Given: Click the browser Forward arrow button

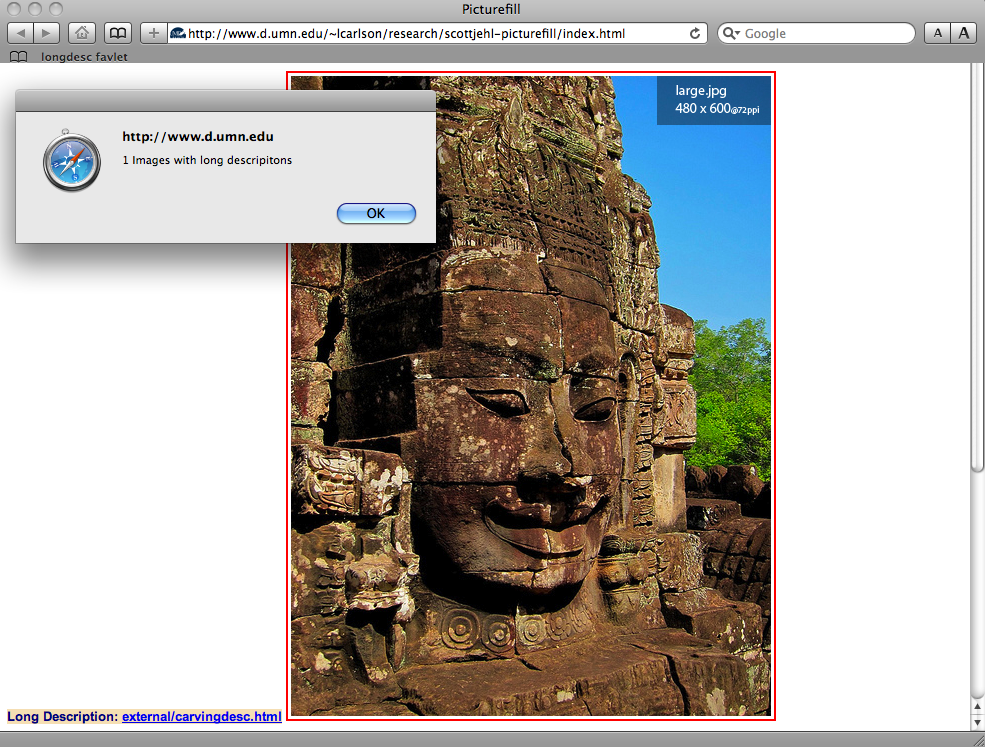Looking at the screenshot, I should click(x=47, y=33).
